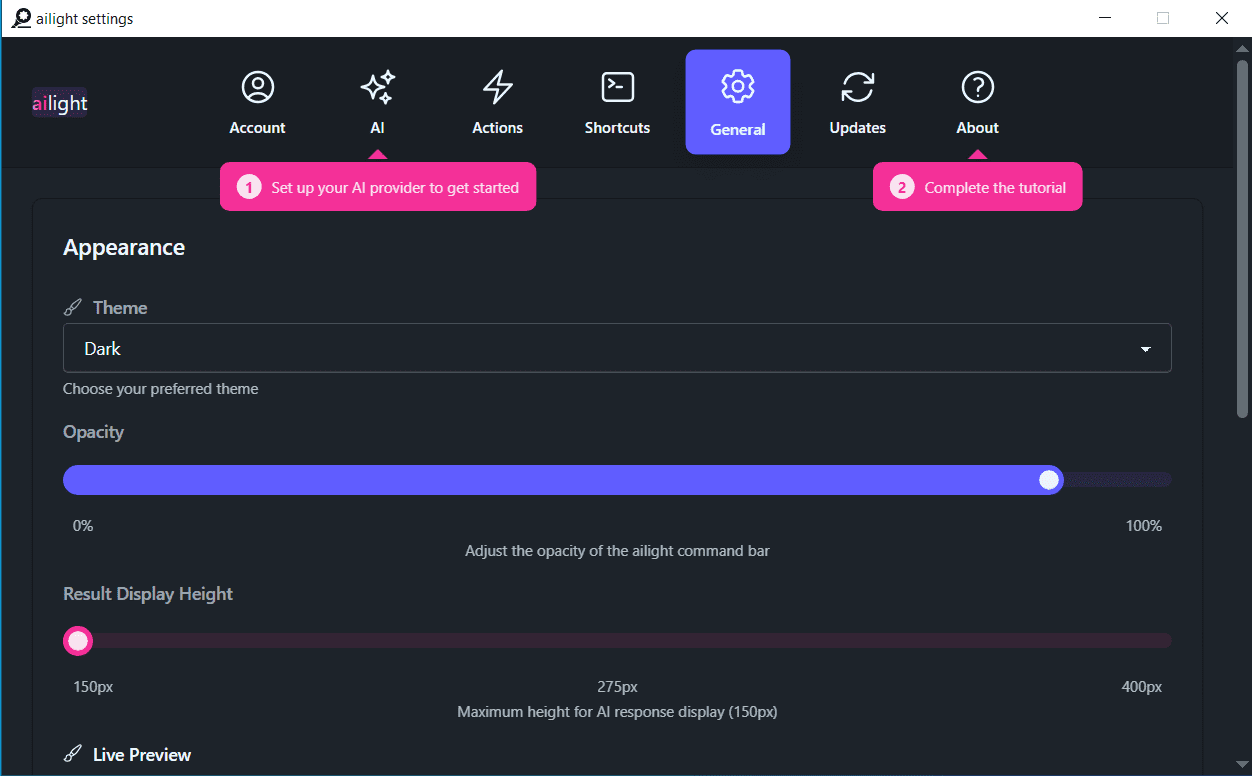Click the Result Display Height slider handle
1252x776 pixels.
tap(78, 641)
